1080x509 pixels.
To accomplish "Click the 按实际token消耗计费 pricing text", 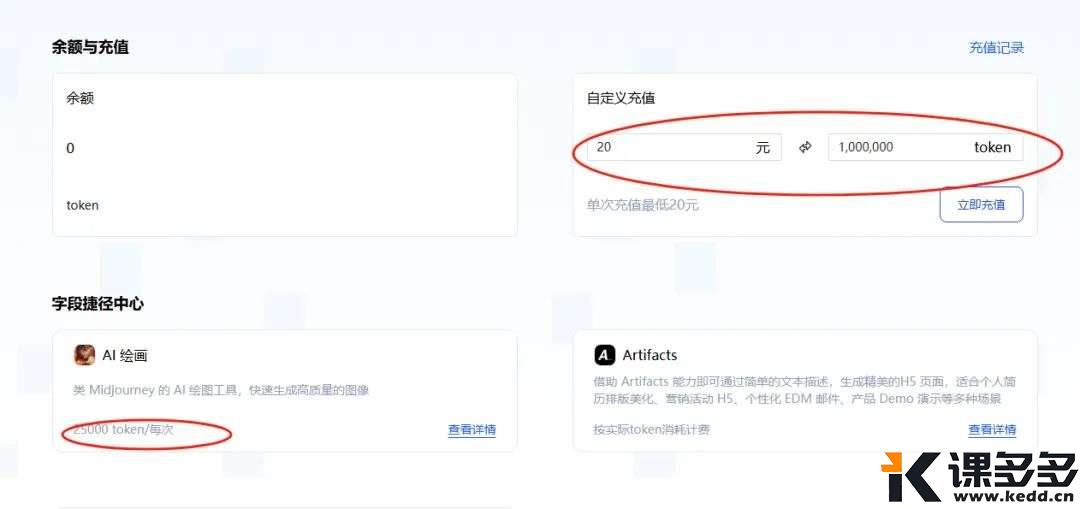I will 652,430.
